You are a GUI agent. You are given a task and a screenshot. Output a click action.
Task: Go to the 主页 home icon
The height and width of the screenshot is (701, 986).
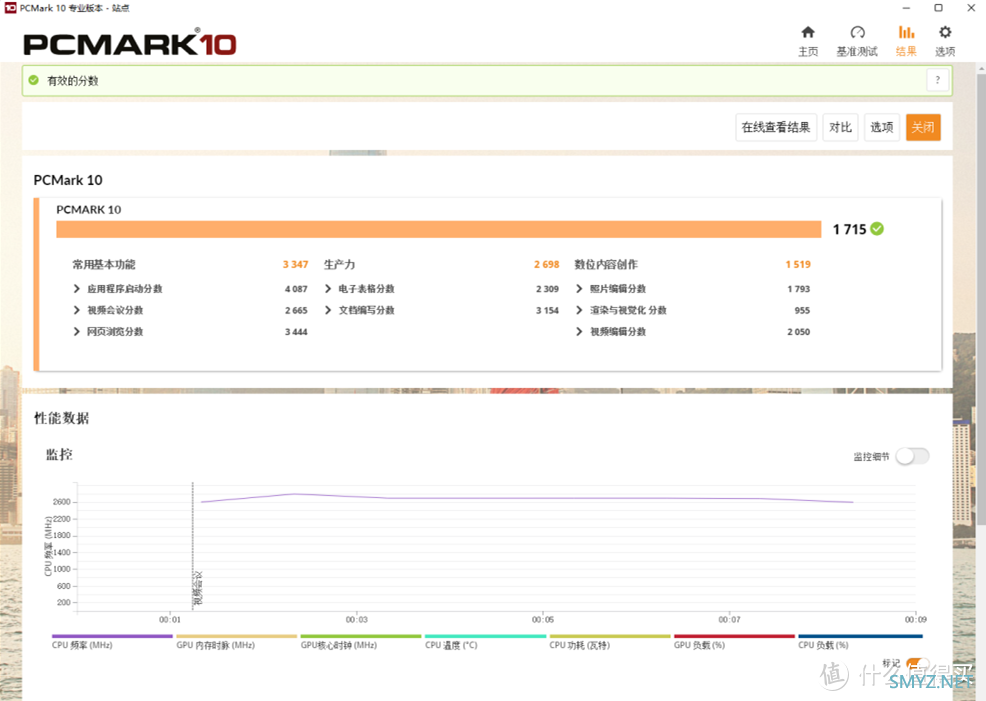pyautogui.click(x=808, y=33)
